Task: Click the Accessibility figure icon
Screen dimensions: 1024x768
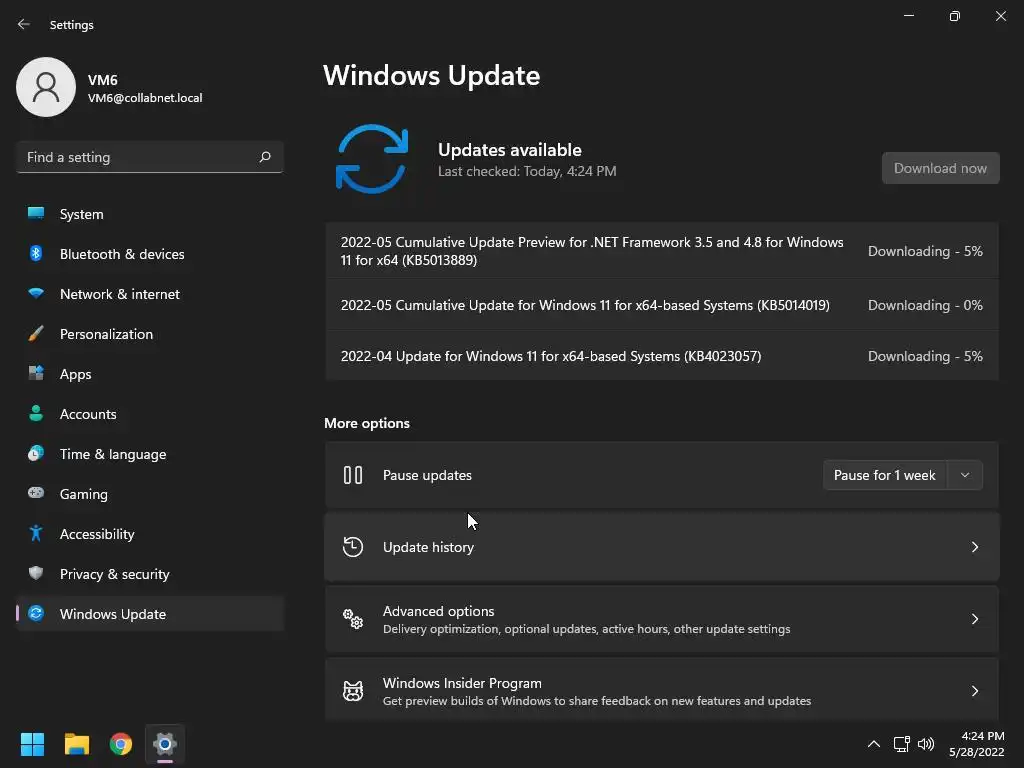Action: click(x=36, y=534)
